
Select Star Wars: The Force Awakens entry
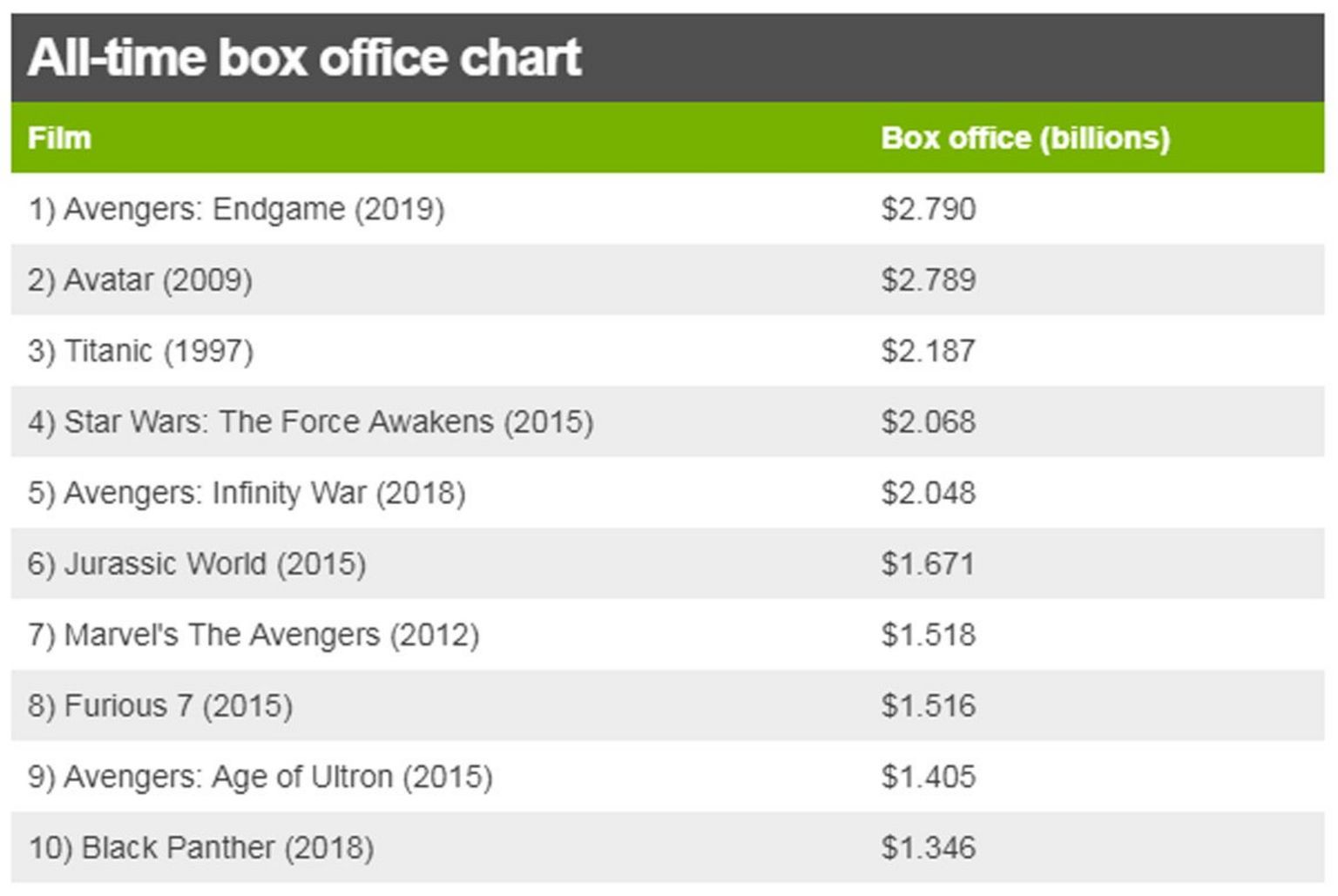(x=310, y=422)
